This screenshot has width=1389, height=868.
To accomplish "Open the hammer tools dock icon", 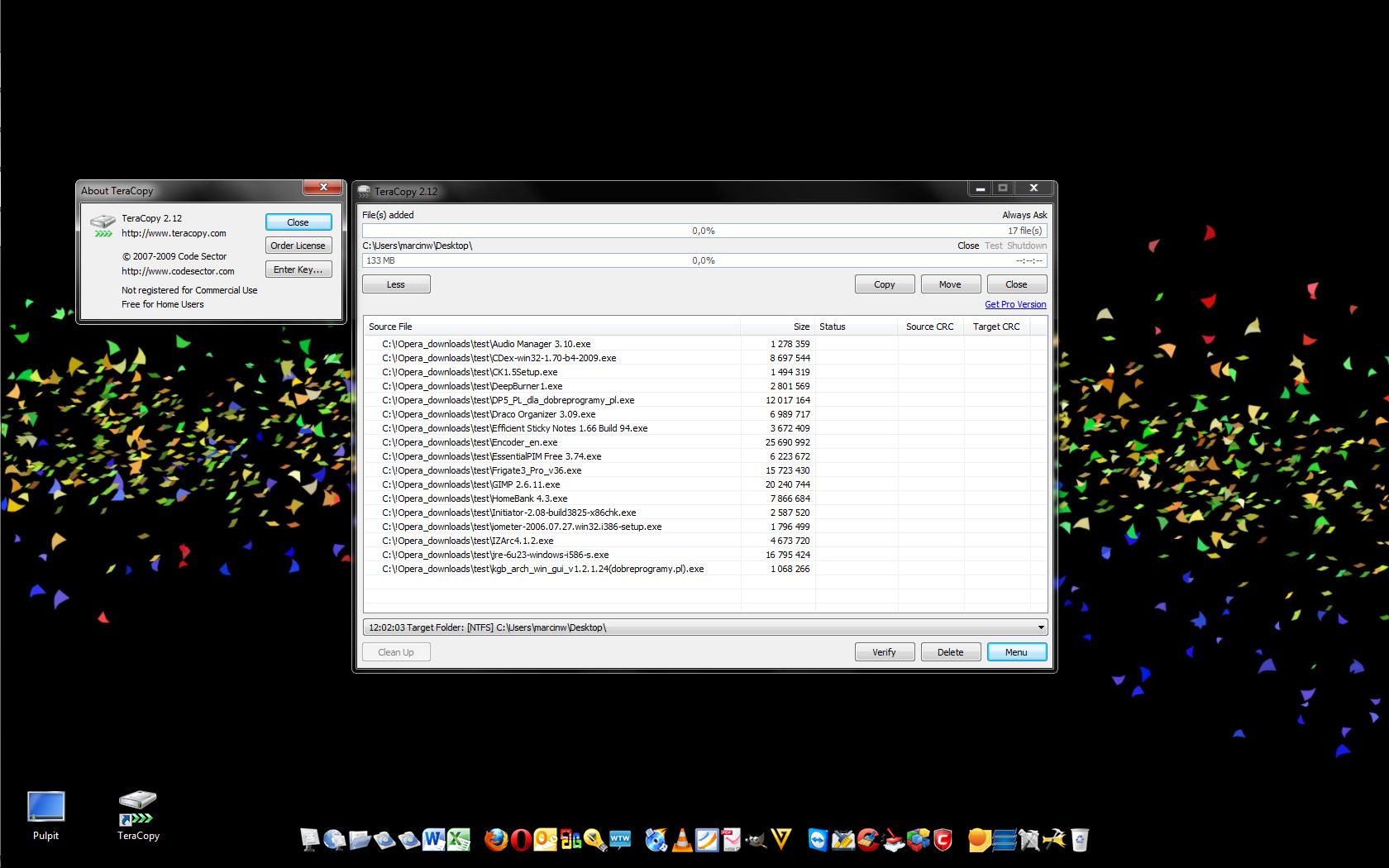I will [1054, 840].
